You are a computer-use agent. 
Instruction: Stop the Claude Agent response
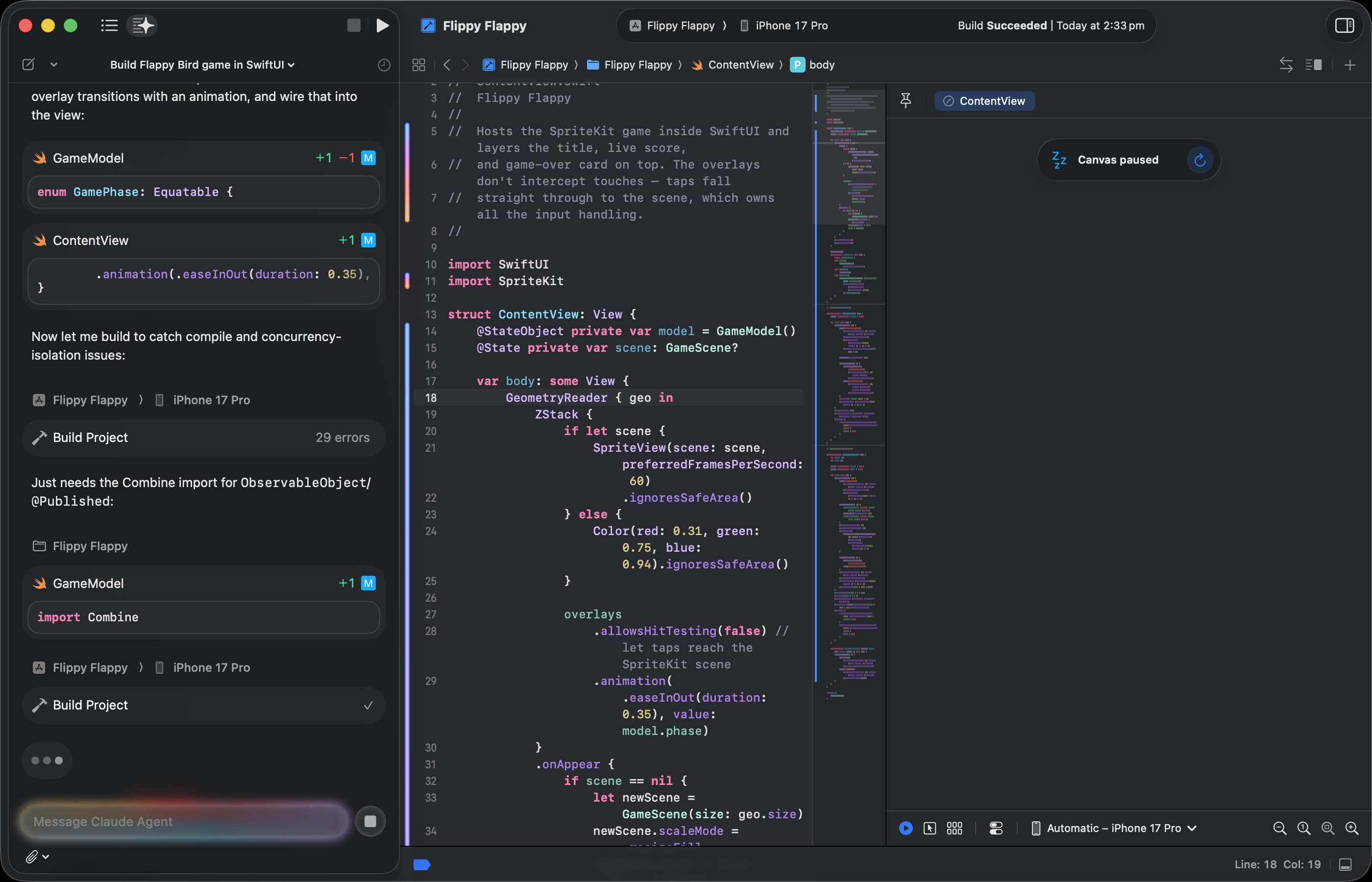[370, 821]
